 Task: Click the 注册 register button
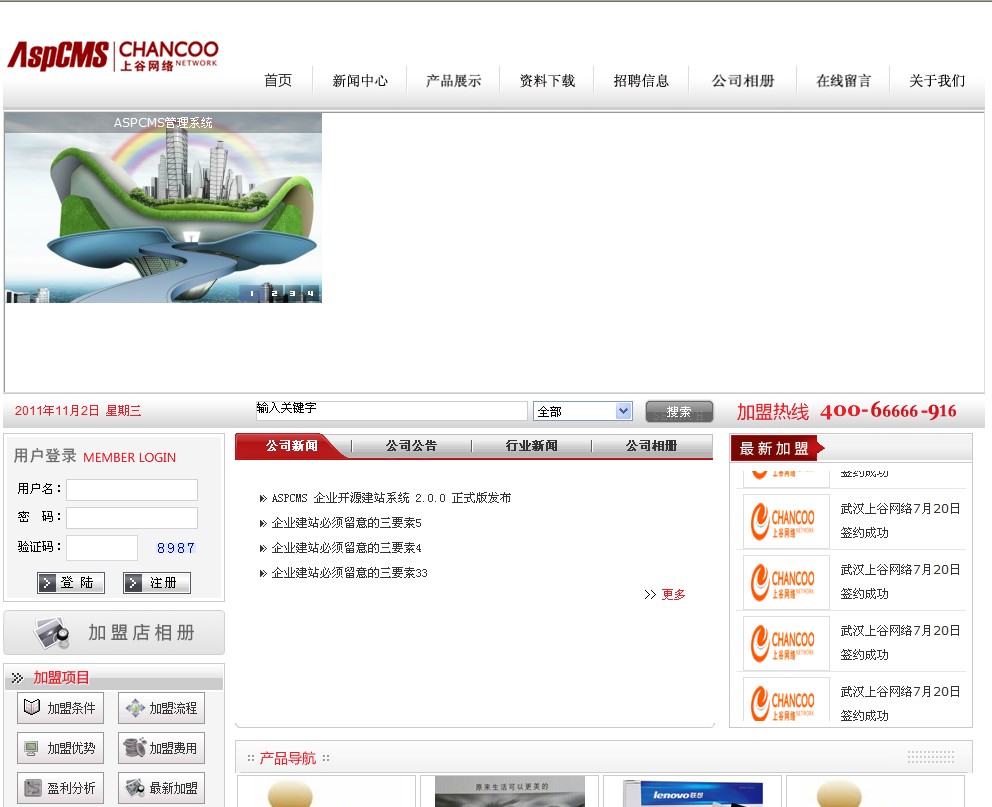(x=157, y=582)
